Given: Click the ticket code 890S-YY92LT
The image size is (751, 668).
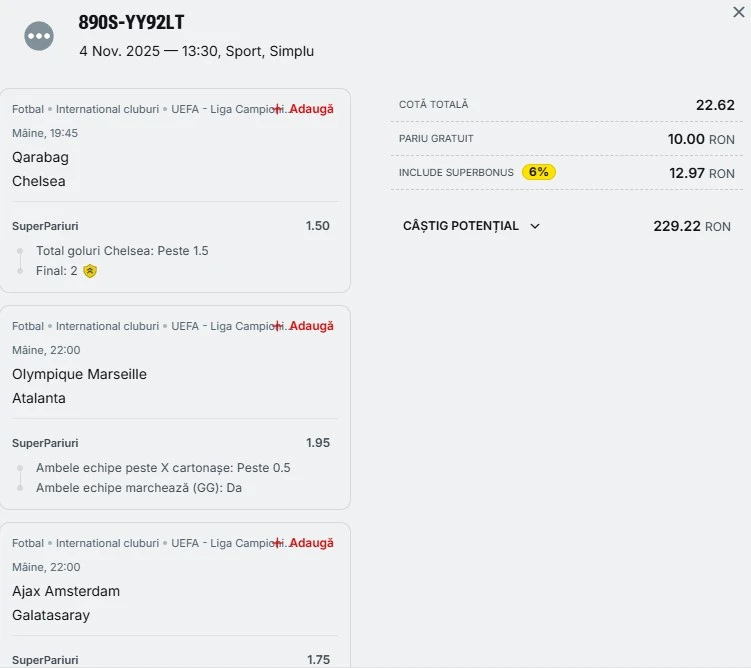Looking at the screenshot, I should pos(131,23).
